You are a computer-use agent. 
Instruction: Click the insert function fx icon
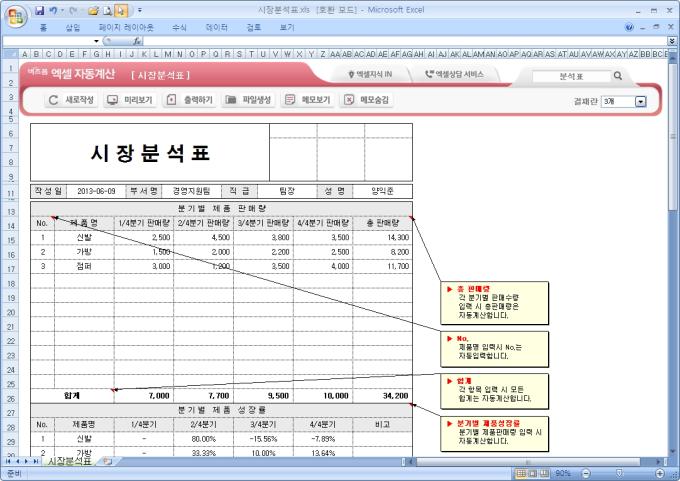coord(137,41)
